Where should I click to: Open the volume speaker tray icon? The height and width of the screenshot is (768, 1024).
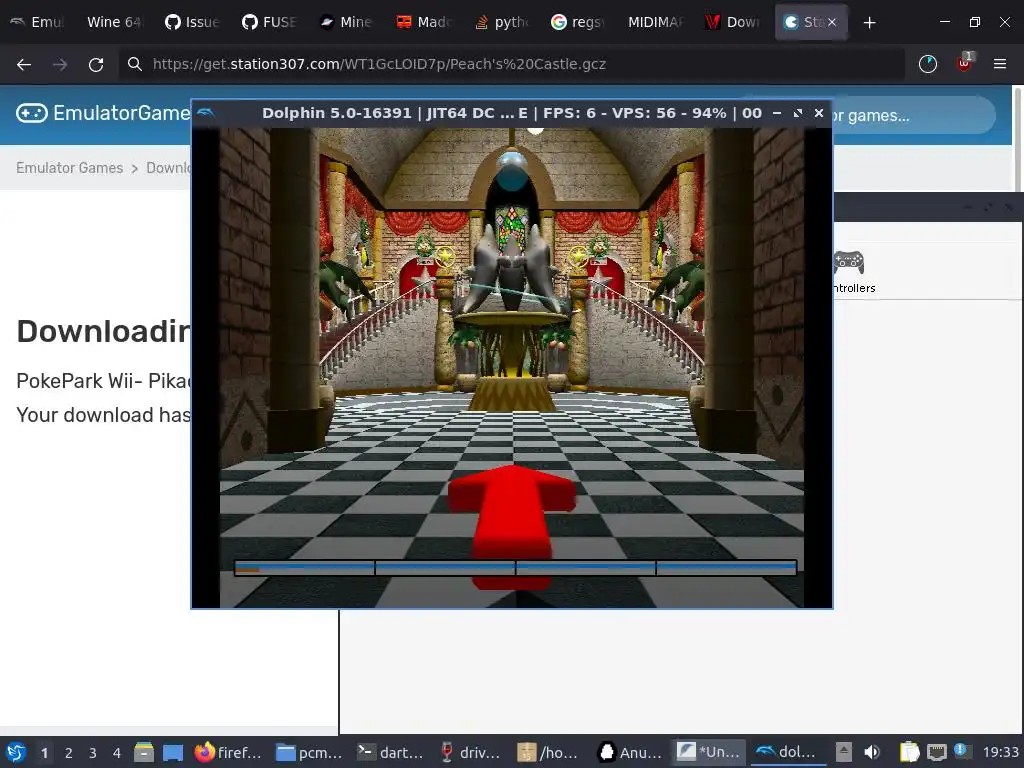point(871,752)
